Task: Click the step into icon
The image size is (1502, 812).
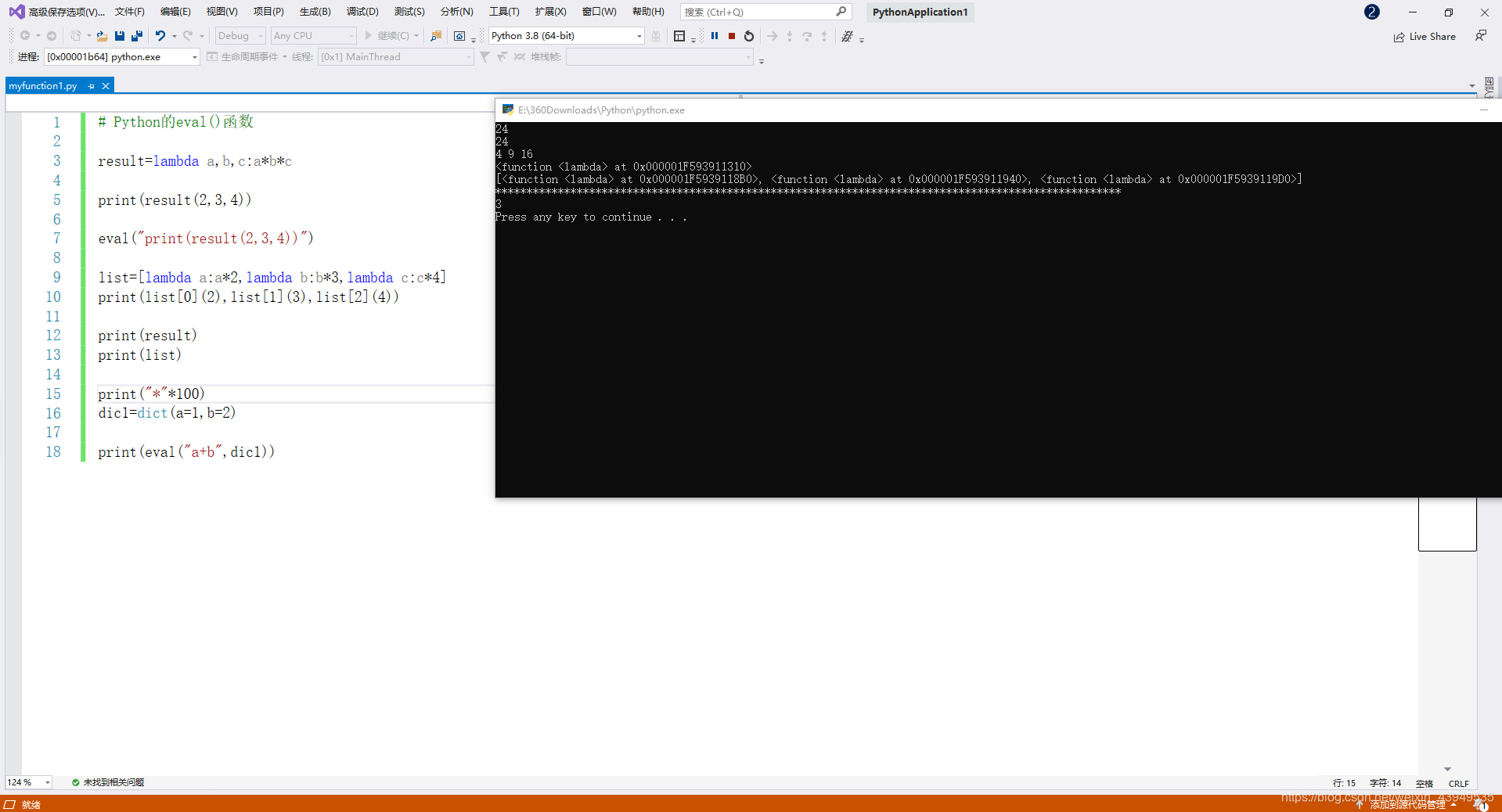Action: (790, 36)
